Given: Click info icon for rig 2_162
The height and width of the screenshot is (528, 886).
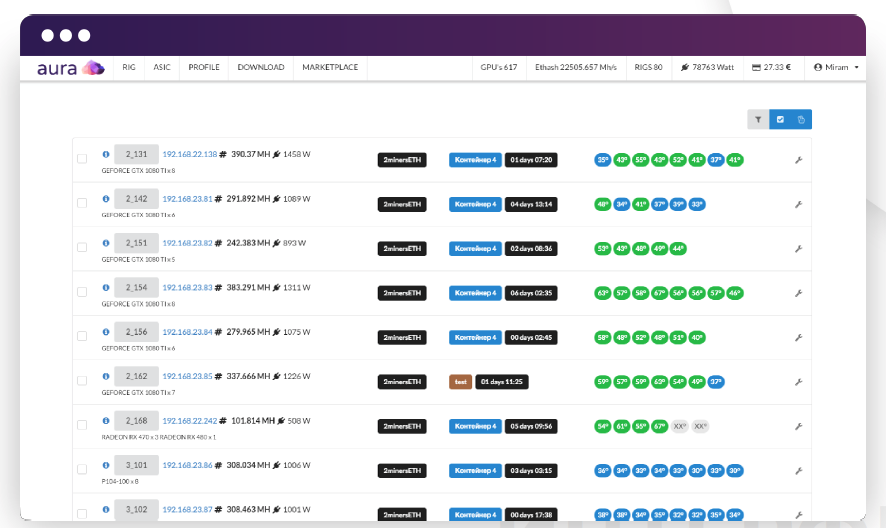Looking at the screenshot, I should tap(106, 376).
